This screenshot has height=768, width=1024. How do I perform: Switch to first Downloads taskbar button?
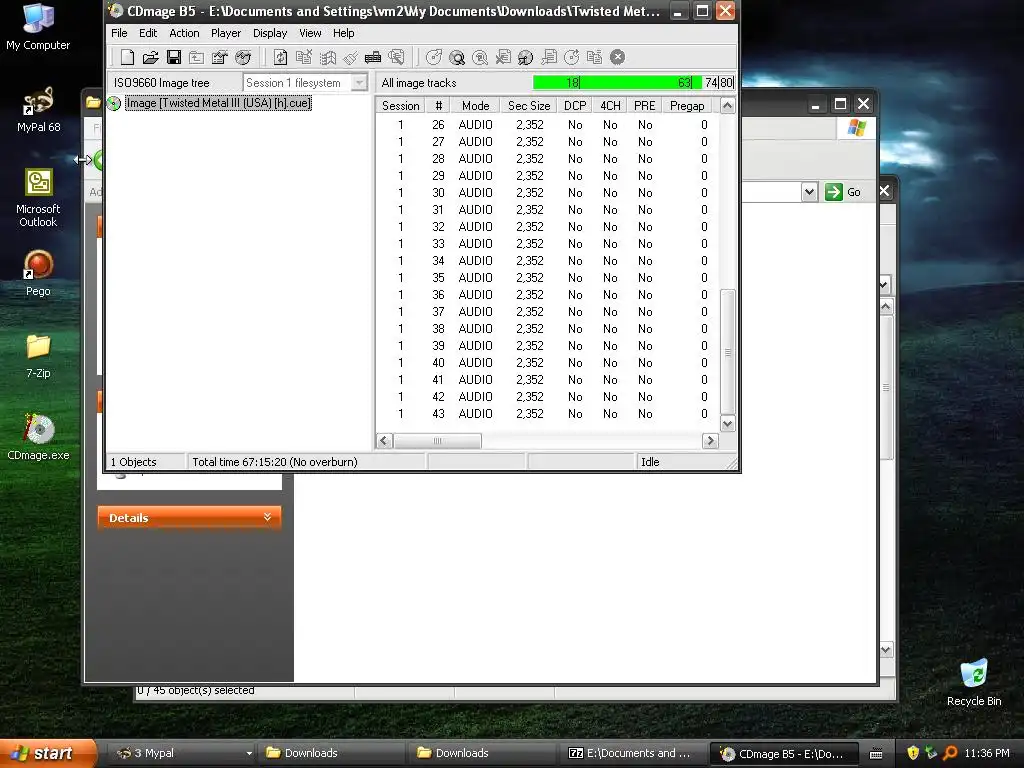point(330,753)
